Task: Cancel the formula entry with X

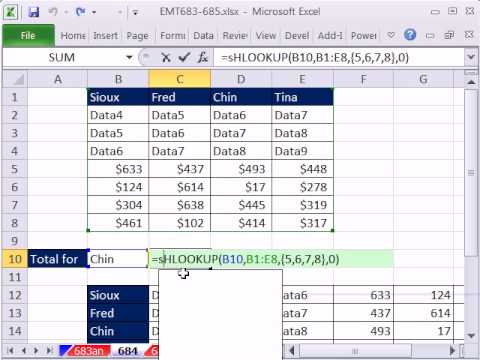Action: (166, 58)
